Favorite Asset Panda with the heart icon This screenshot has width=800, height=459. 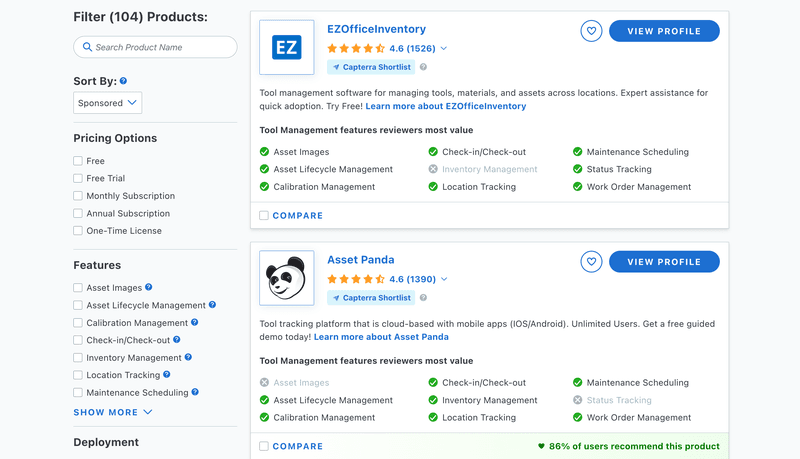click(x=591, y=262)
